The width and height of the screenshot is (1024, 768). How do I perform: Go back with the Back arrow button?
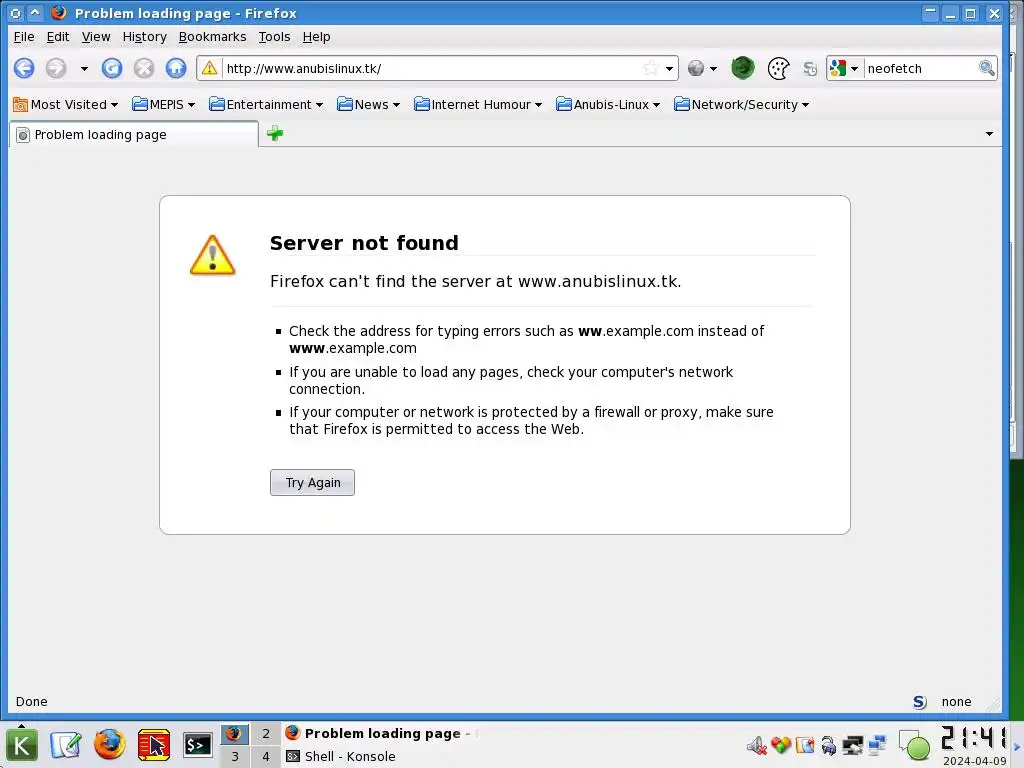click(24, 68)
